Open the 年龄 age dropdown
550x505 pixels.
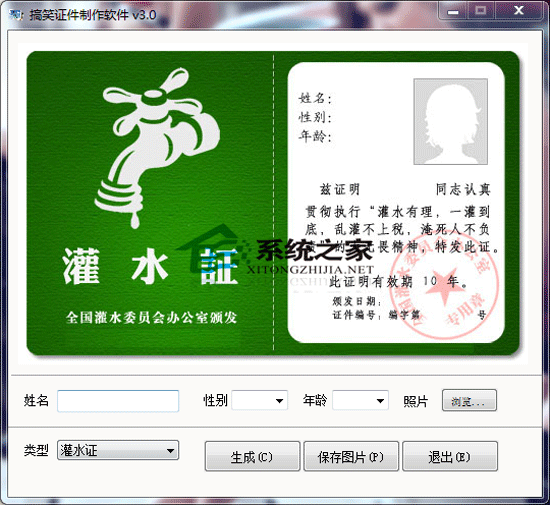pos(360,400)
